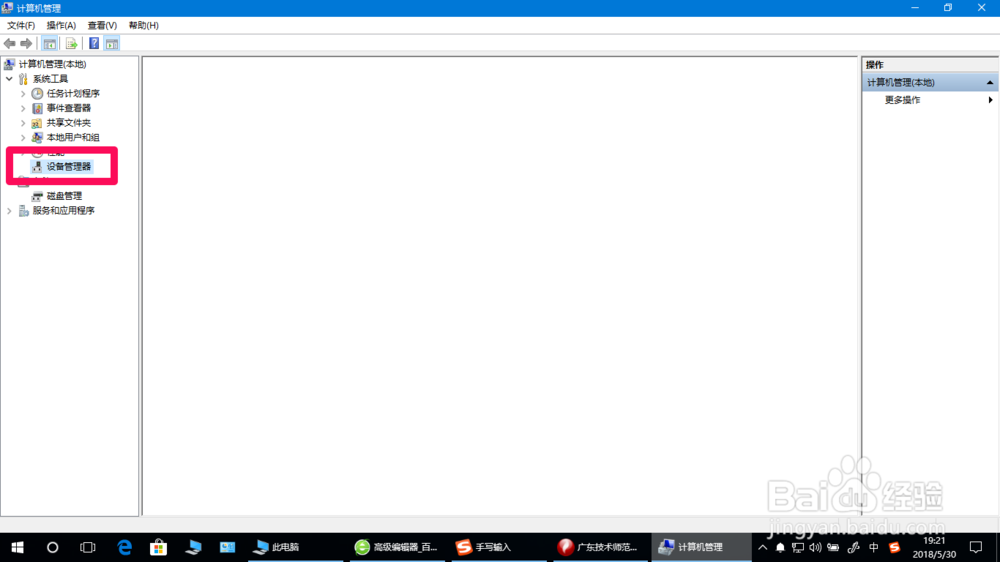
Task: Expand the 共享文件夹 node arrow
Action: (x=23, y=122)
